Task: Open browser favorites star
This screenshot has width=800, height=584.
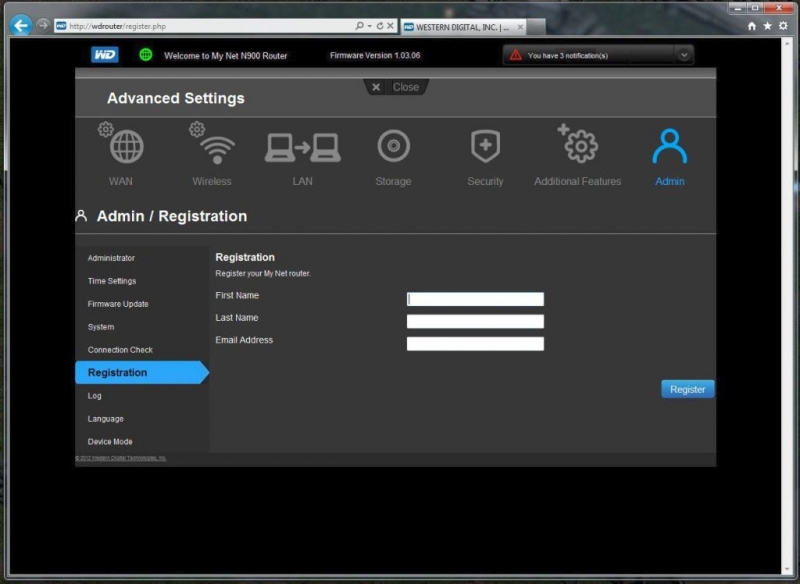Action: (767, 26)
